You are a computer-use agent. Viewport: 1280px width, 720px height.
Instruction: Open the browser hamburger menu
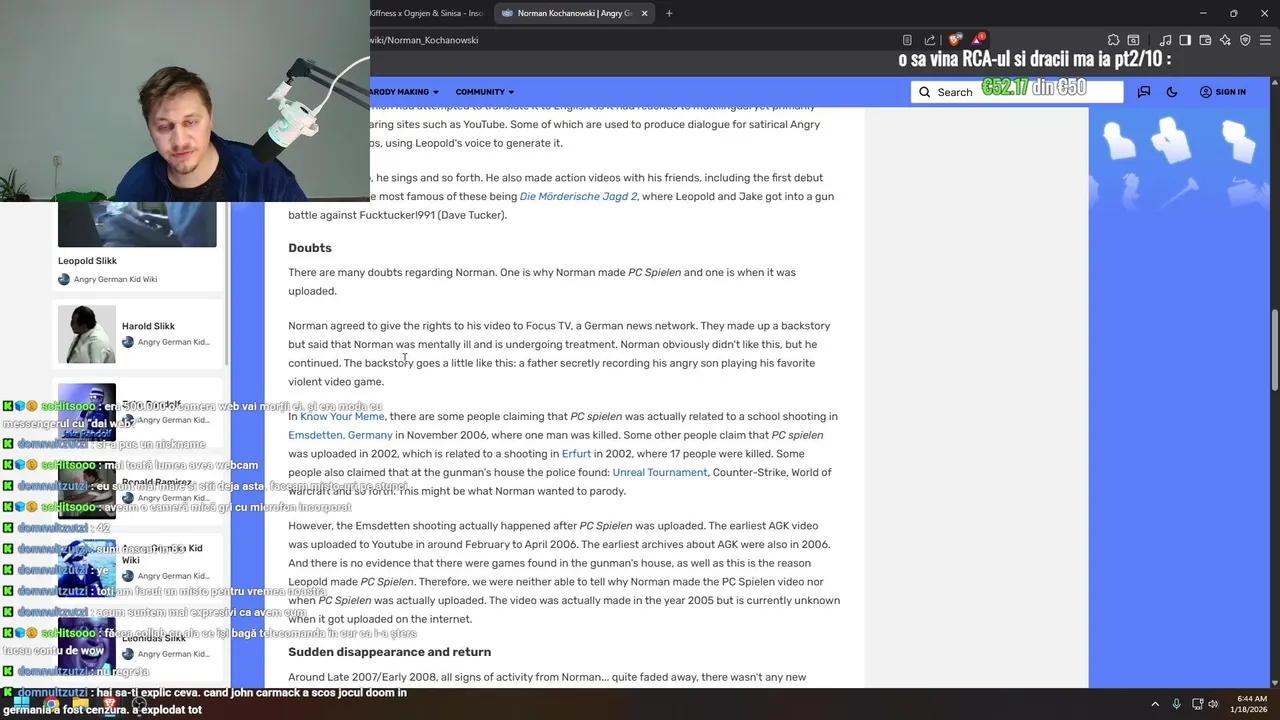click(1265, 40)
